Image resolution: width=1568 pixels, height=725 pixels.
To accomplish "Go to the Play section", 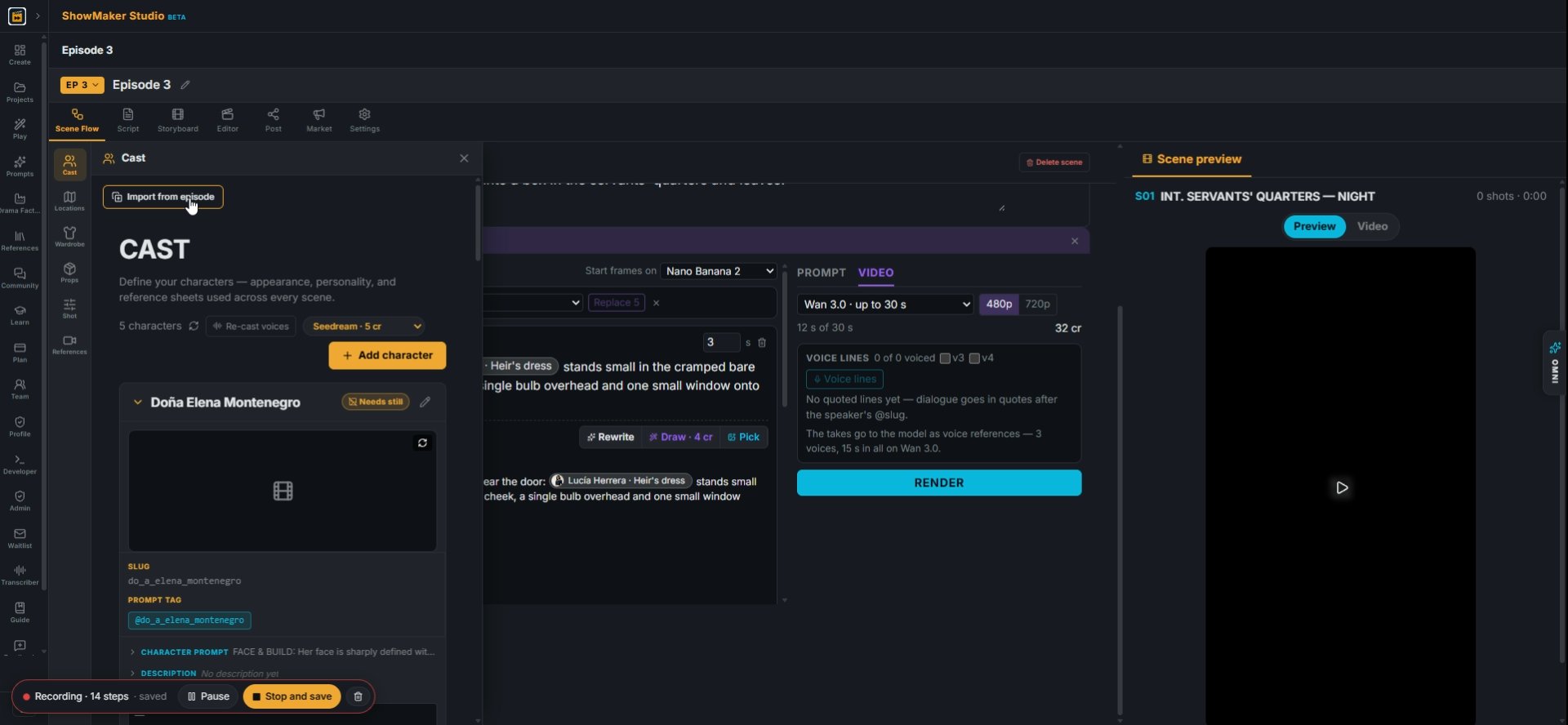I will tap(20, 129).
